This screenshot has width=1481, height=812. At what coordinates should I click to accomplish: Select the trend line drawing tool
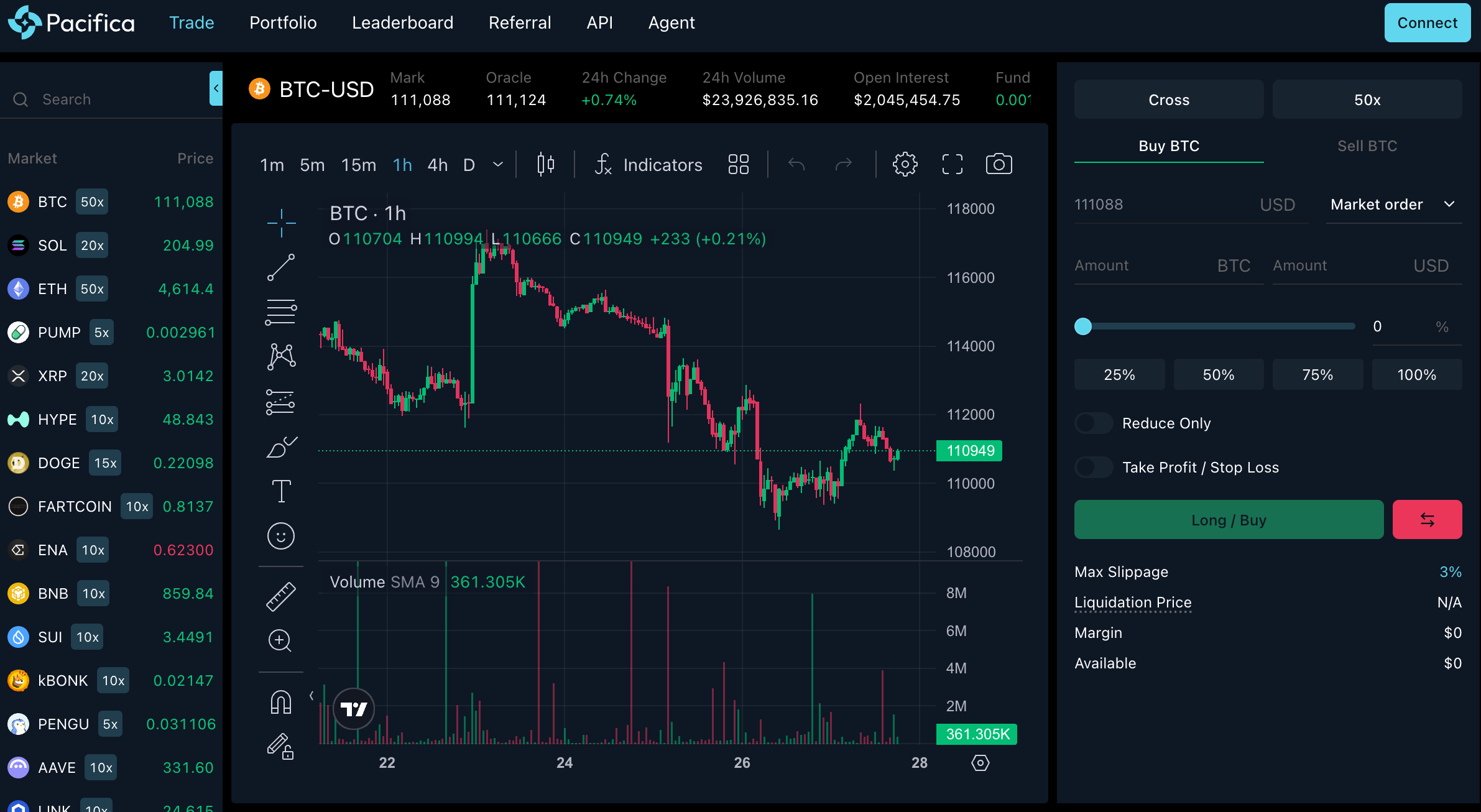281,267
